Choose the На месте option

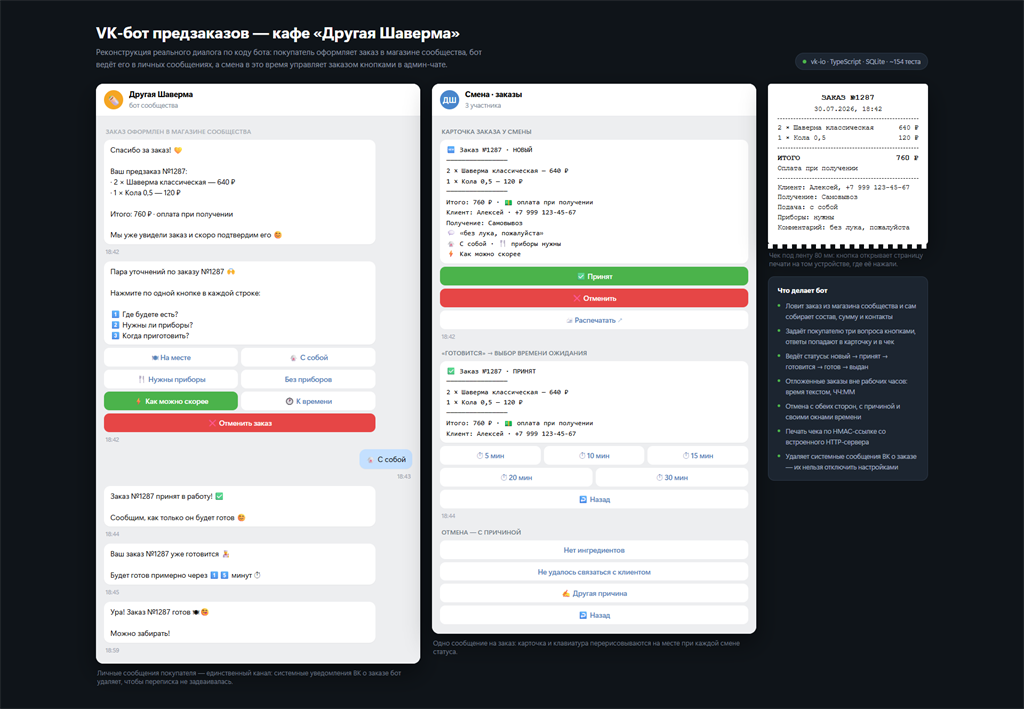click(171, 357)
